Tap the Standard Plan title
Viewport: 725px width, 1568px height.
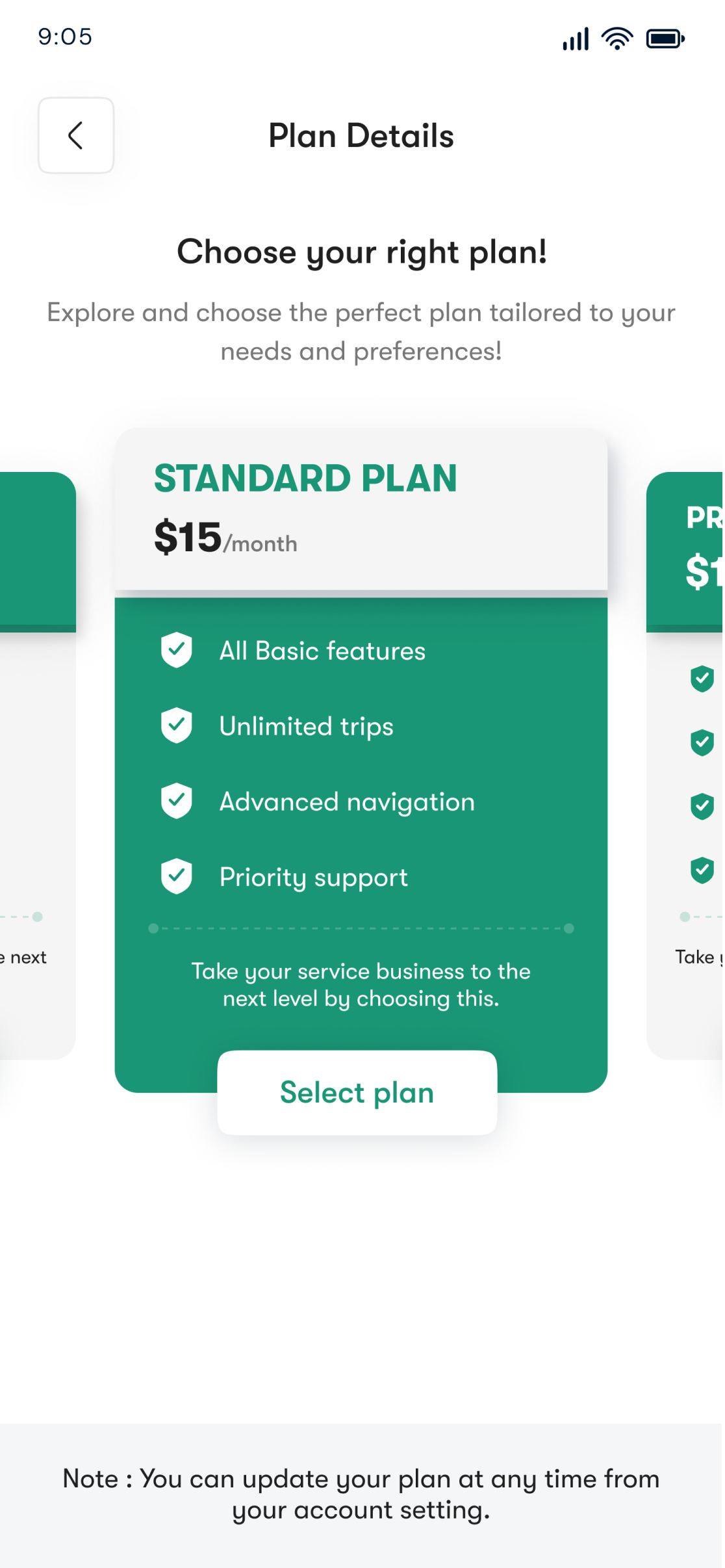point(305,478)
